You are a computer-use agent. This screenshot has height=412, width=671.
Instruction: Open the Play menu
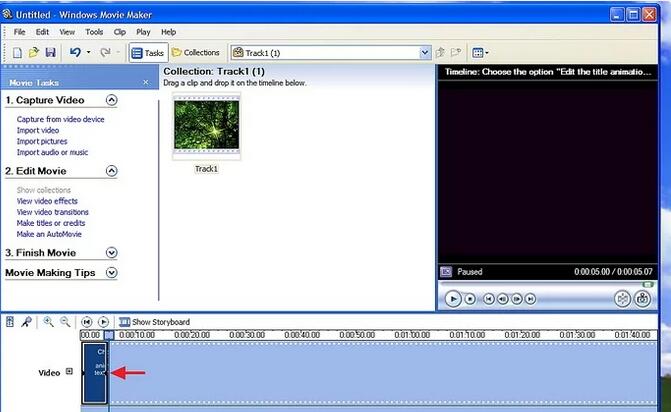(143, 32)
